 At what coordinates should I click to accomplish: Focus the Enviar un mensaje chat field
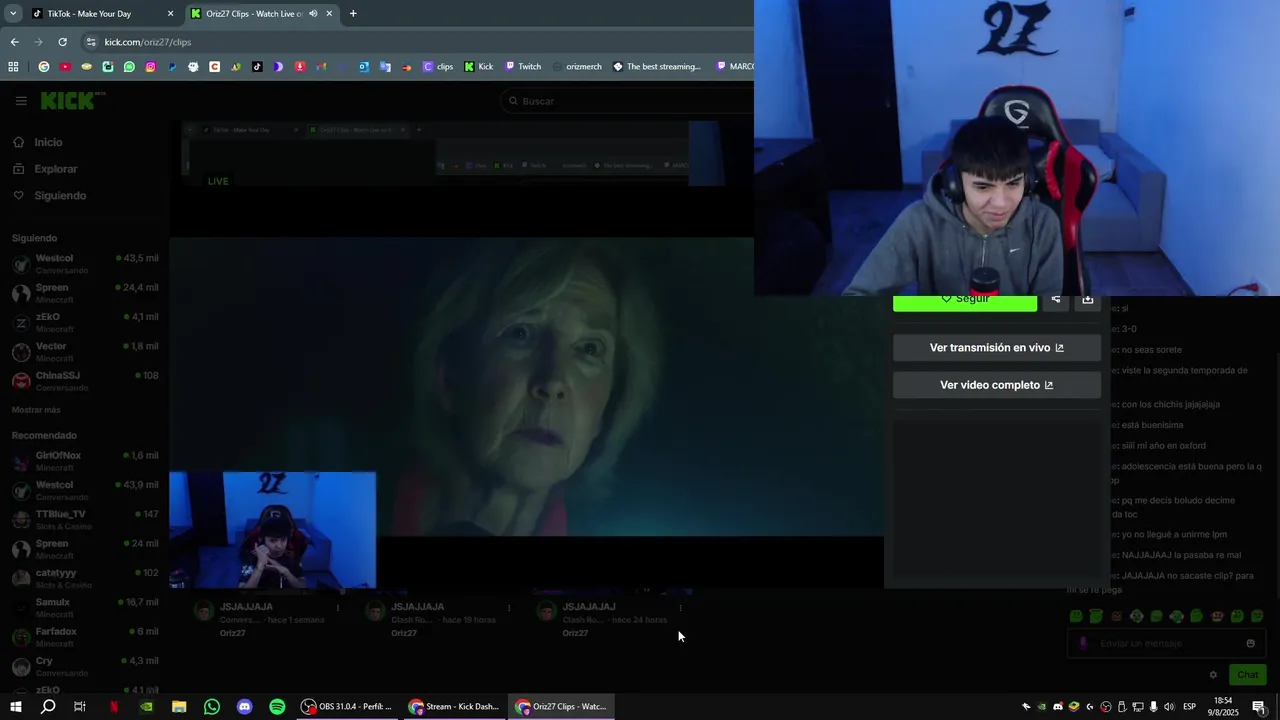point(1165,644)
